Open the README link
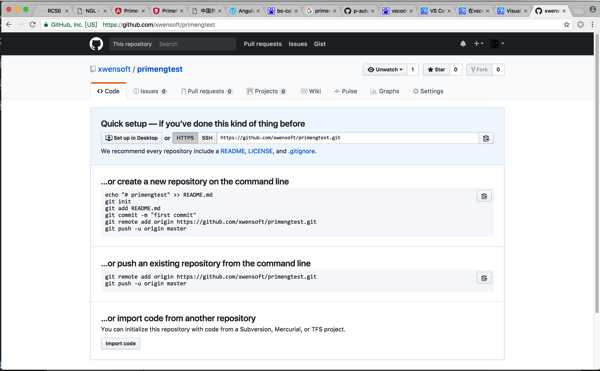The image size is (600, 371). (x=232, y=151)
